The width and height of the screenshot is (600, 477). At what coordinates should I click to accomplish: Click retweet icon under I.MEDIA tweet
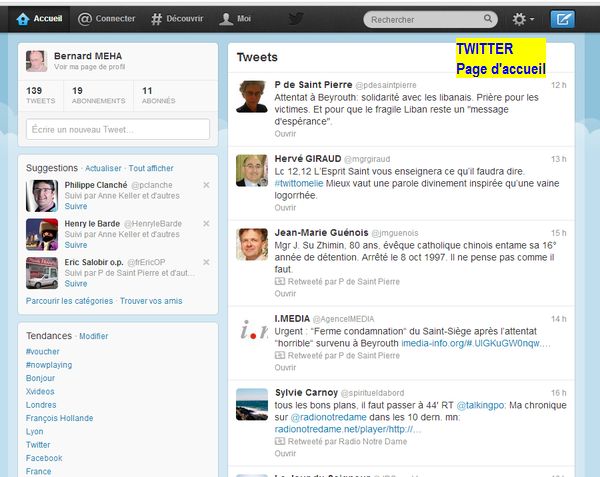[280, 355]
